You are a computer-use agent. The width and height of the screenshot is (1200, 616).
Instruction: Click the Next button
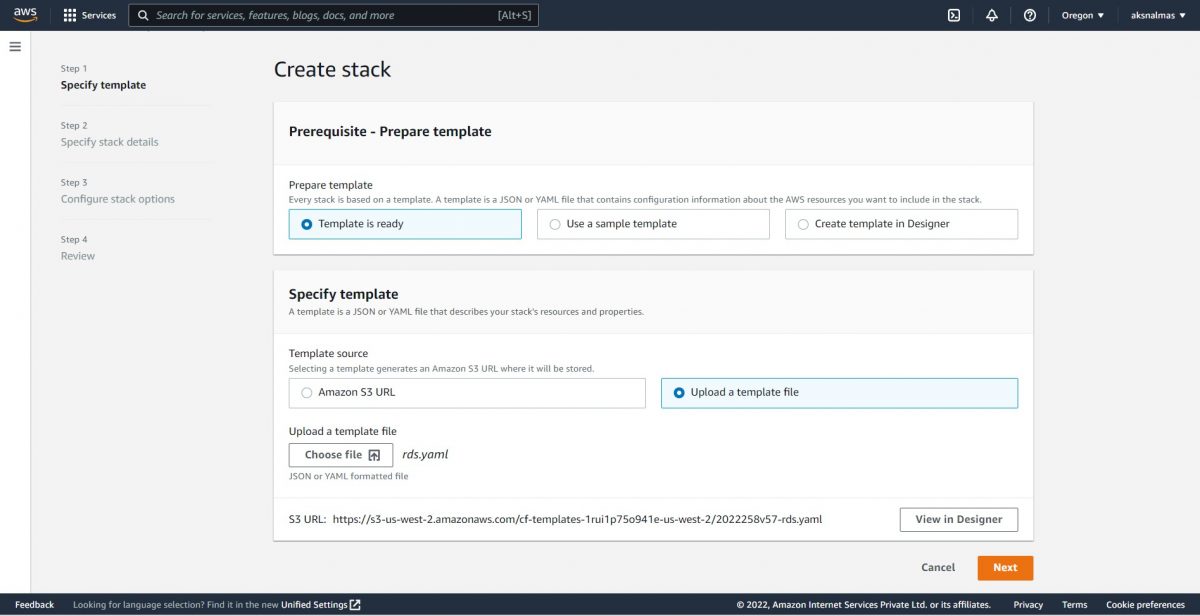click(x=1004, y=567)
